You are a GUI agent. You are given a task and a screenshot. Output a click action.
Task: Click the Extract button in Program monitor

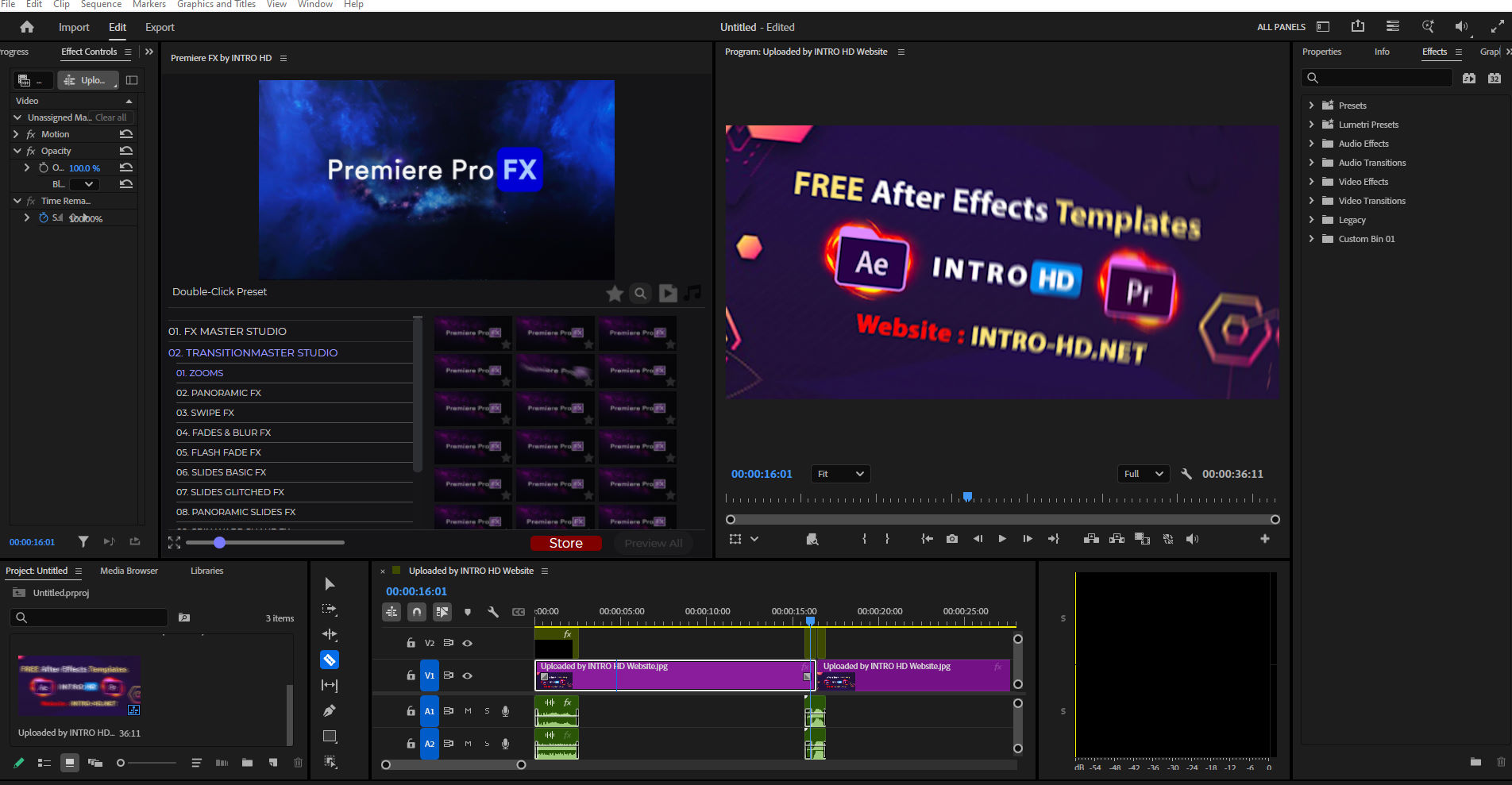pyautogui.click(x=1117, y=539)
